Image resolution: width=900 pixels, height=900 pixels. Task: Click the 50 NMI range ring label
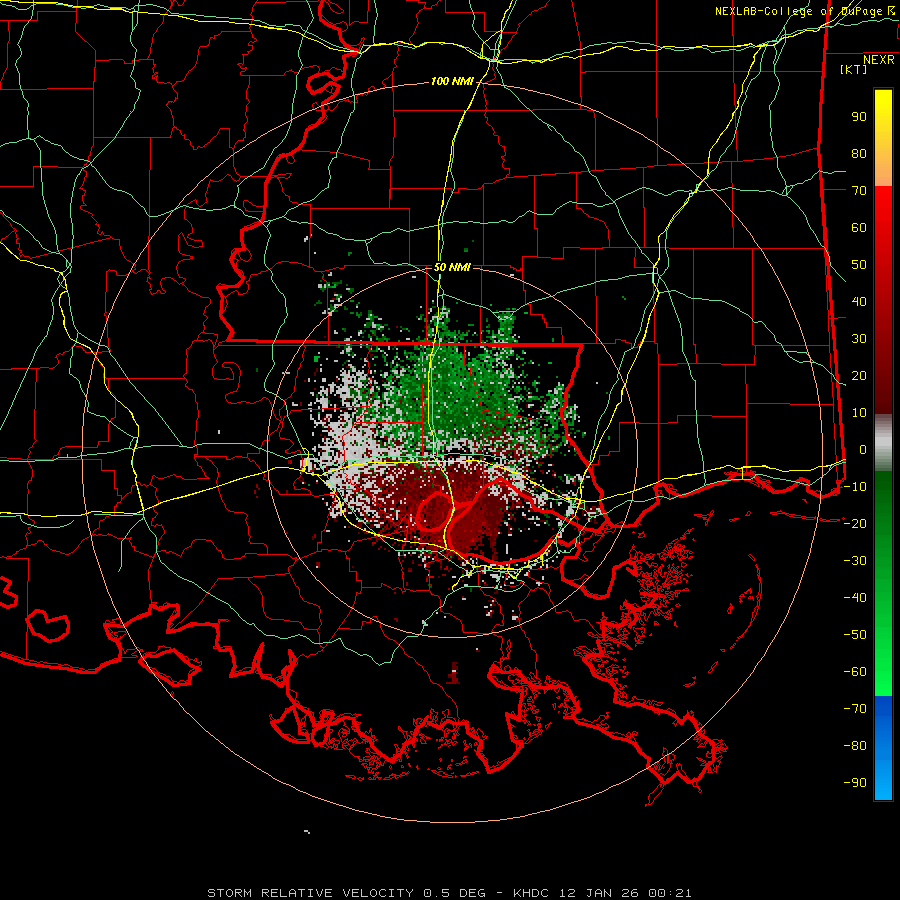[x=452, y=267]
